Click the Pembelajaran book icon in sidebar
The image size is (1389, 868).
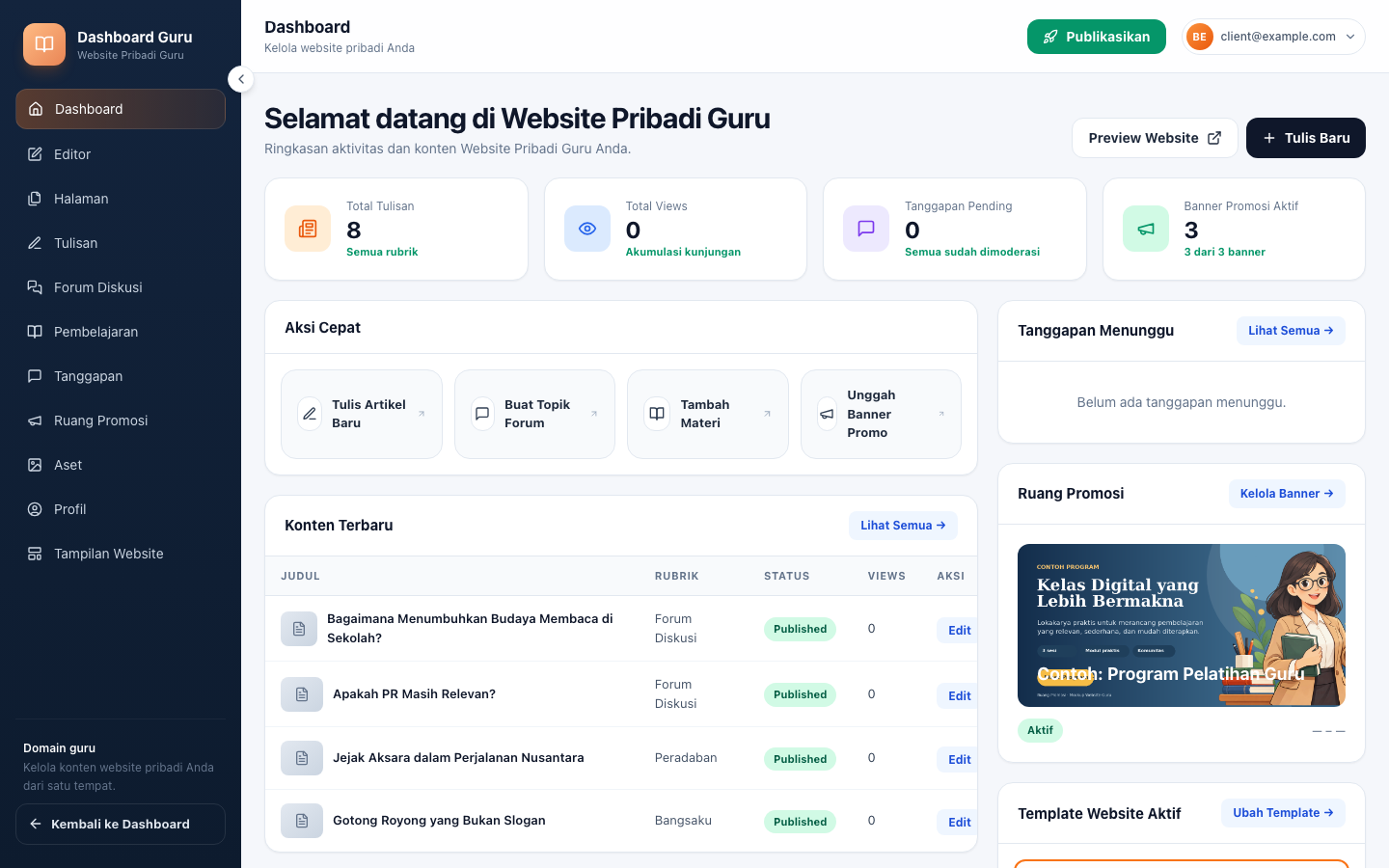pyautogui.click(x=35, y=332)
